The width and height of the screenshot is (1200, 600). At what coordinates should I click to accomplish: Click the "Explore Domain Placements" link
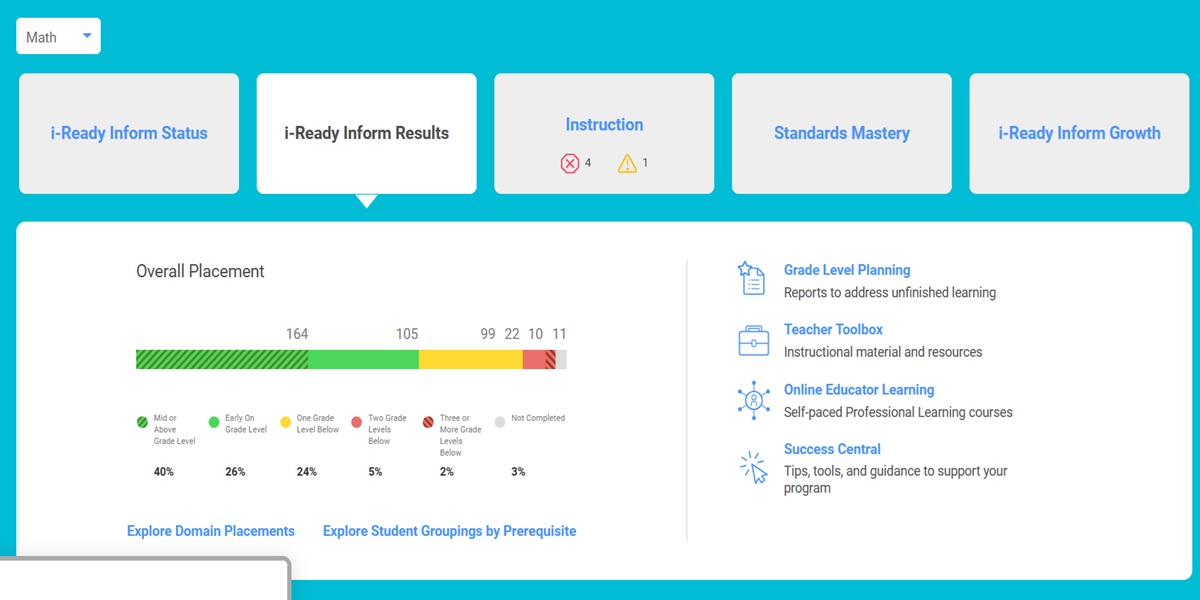(x=210, y=531)
